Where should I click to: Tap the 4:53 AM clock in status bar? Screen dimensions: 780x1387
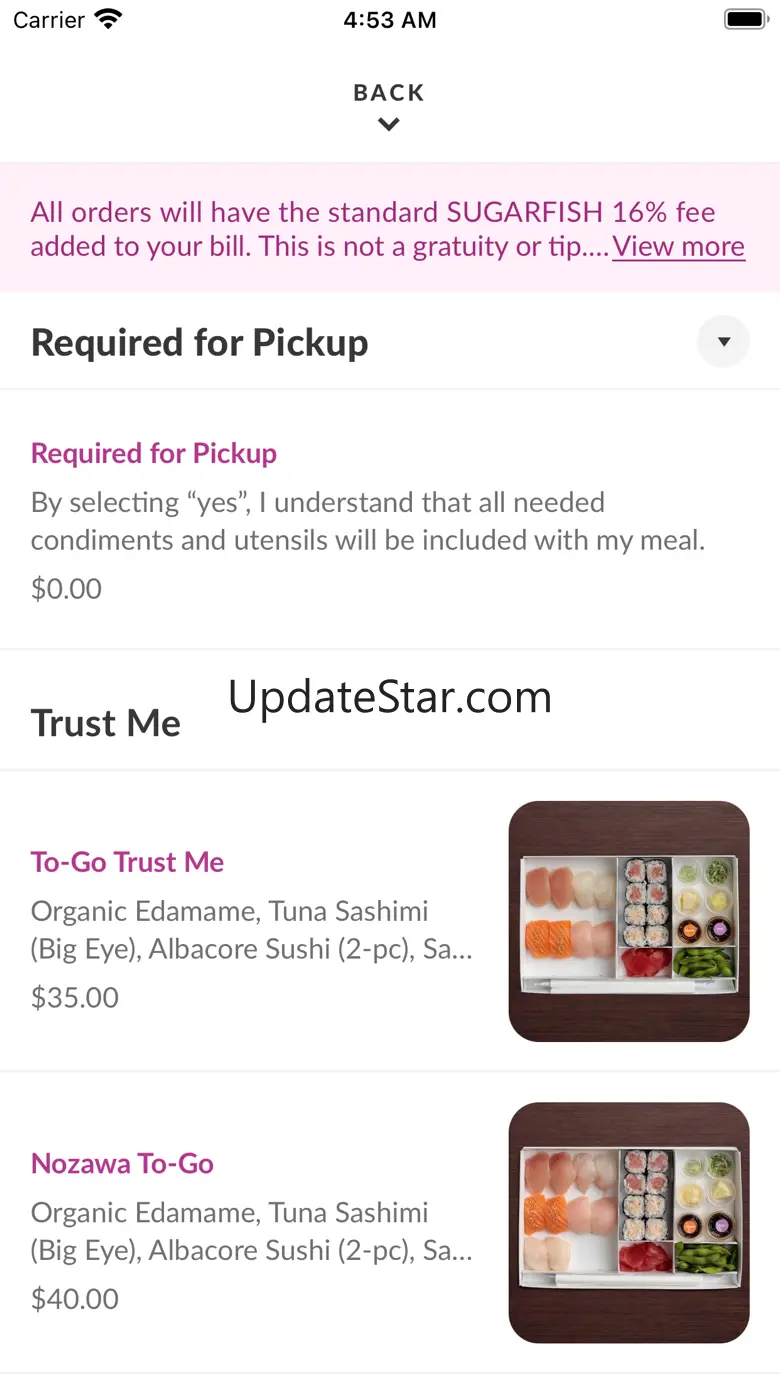(x=389, y=21)
